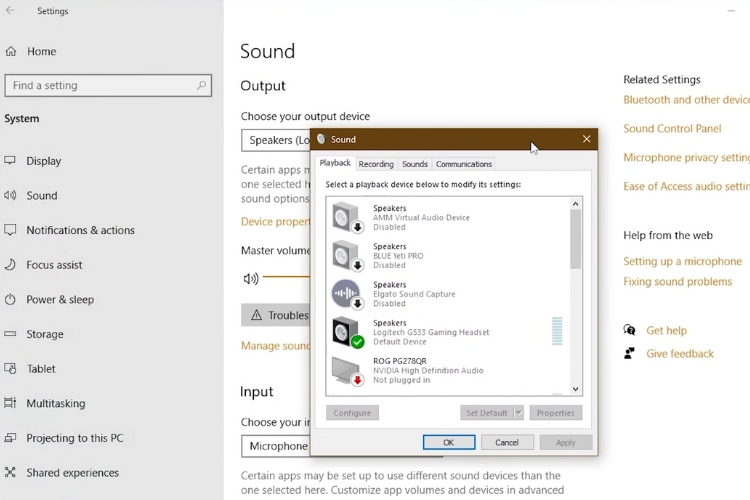Open the output device Speakers dropdown

pyautogui.click(x=276, y=140)
